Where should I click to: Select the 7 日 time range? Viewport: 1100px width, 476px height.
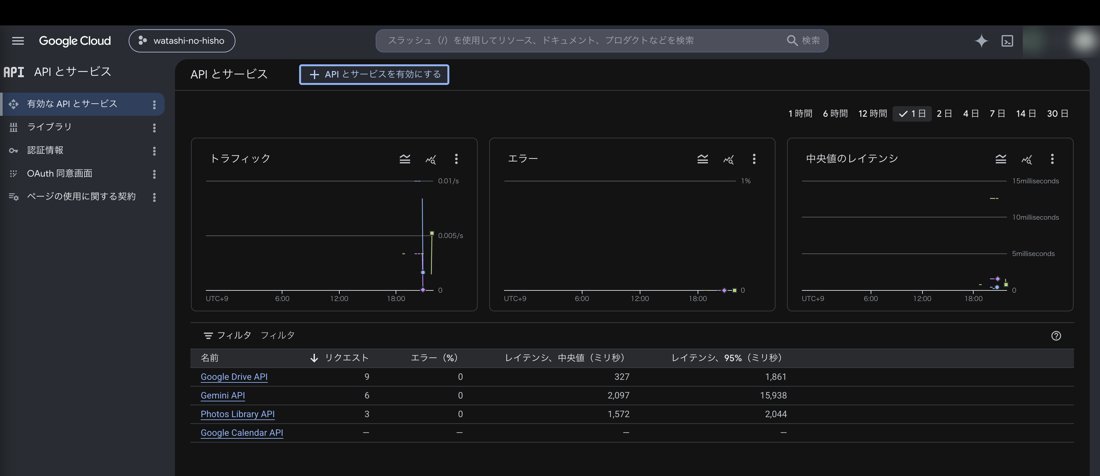[x=998, y=114]
